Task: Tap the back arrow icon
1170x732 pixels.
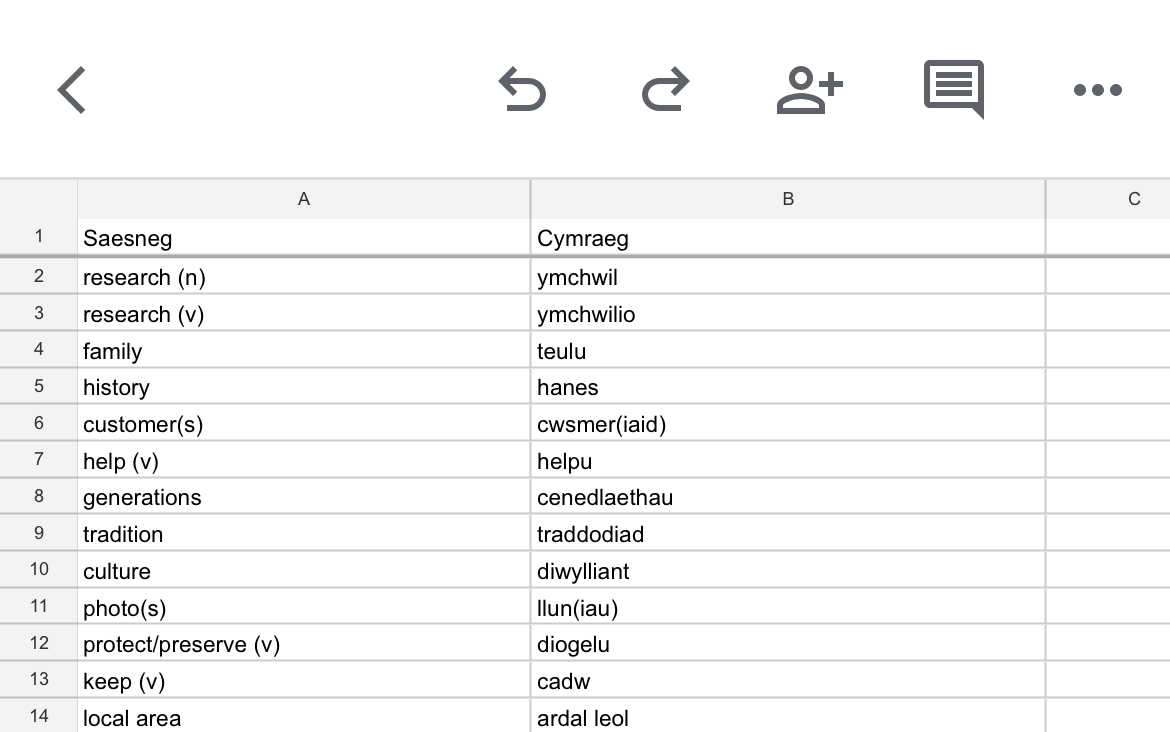Action: click(x=72, y=90)
